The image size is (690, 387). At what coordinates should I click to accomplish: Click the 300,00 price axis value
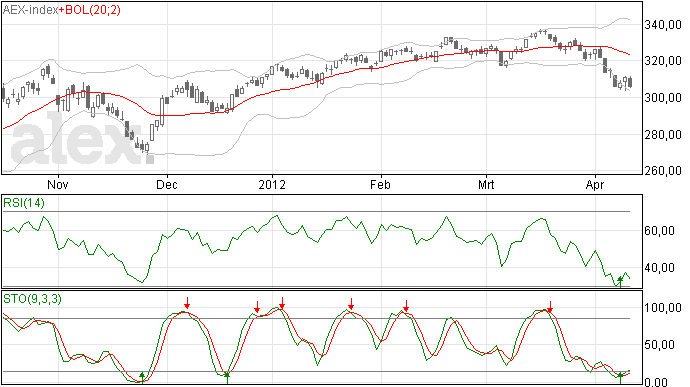[x=663, y=98]
